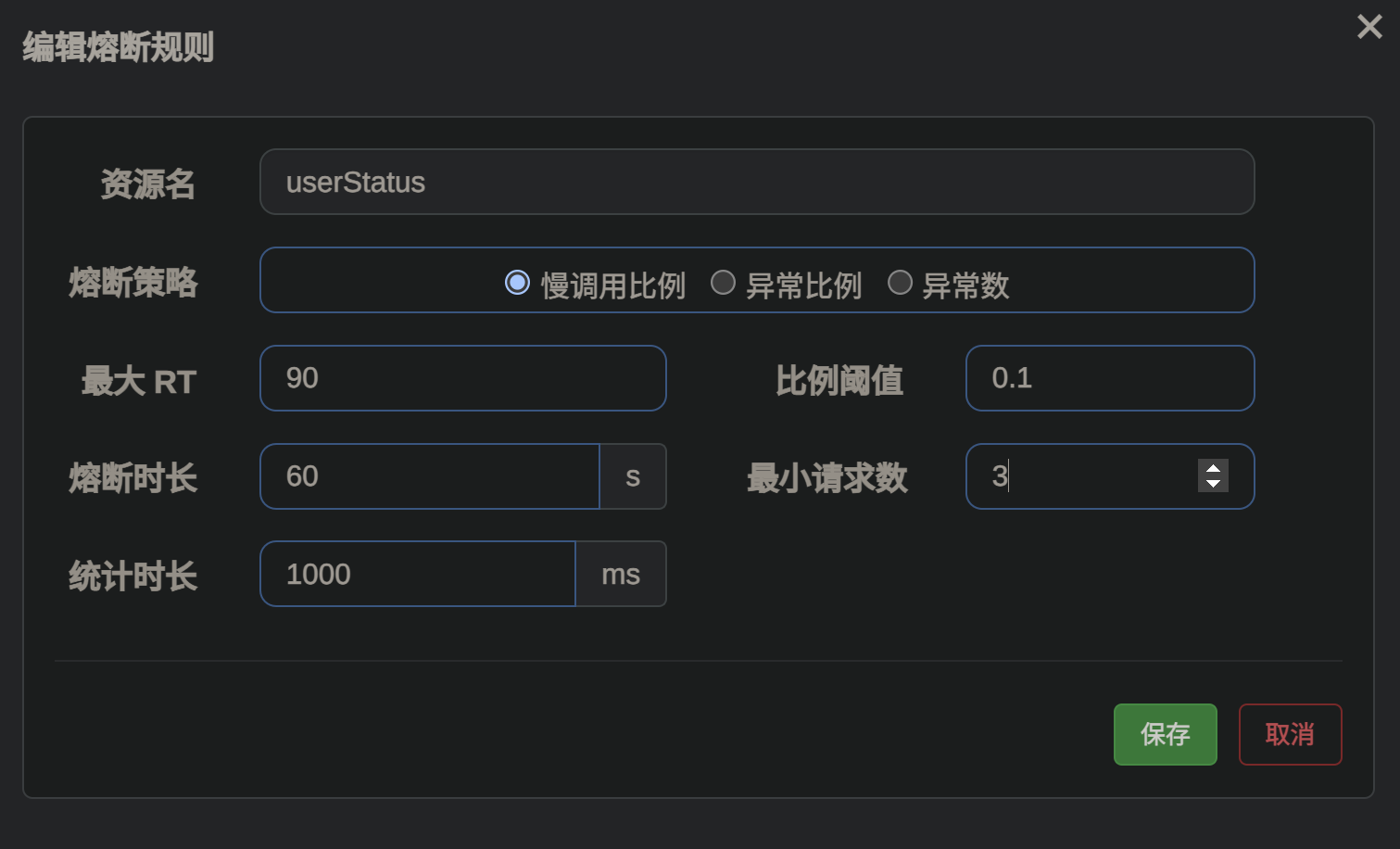The image size is (1400, 849).
Task: Click the 比例阈值 field with value 0.1
Action: 1109,378
